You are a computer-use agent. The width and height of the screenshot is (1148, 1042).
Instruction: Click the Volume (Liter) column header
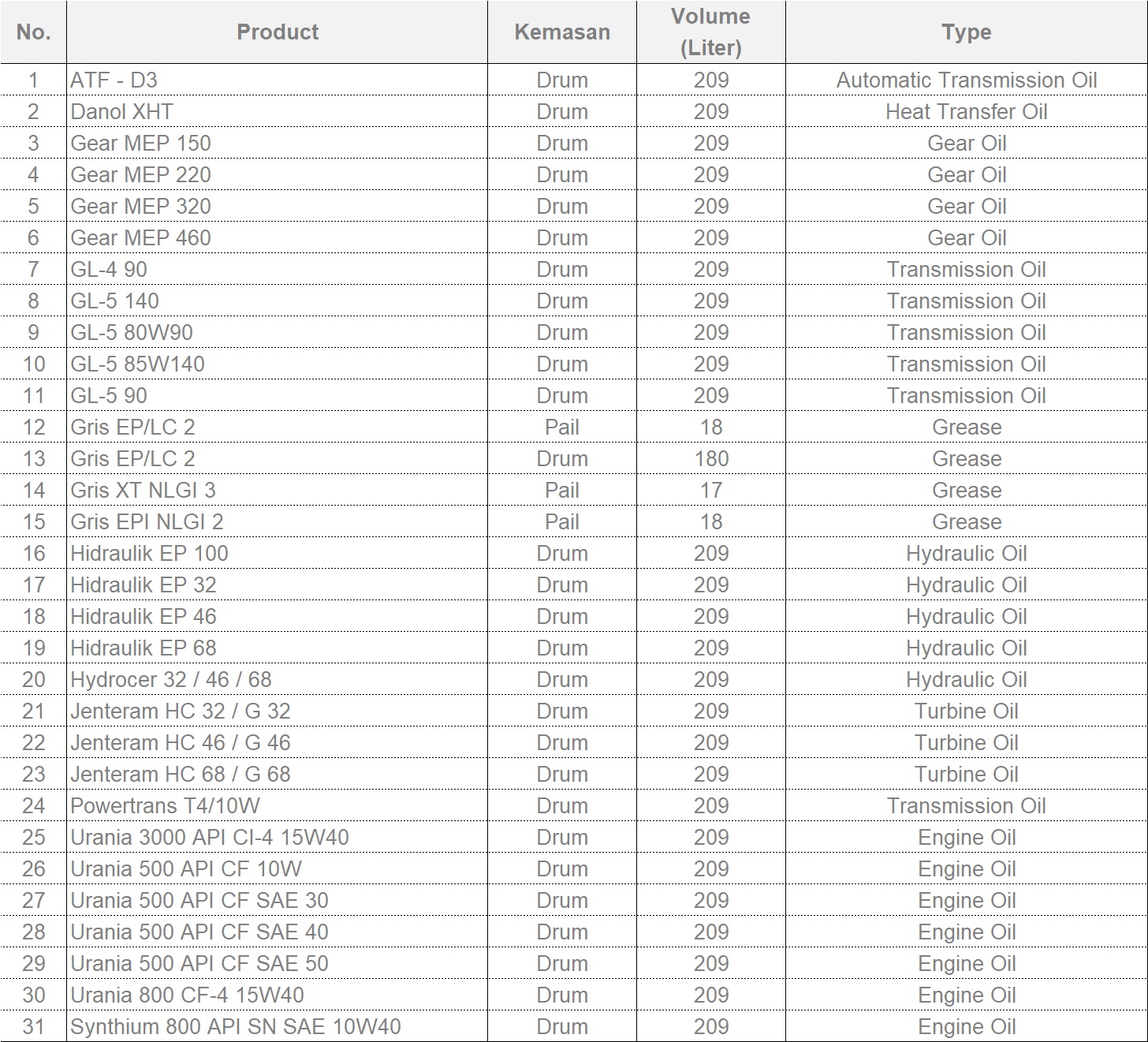[710, 32]
